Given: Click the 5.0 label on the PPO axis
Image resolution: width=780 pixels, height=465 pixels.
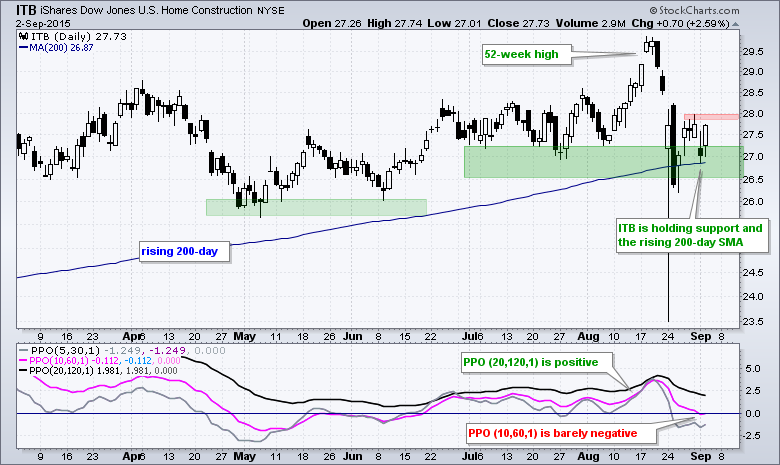Looking at the screenshot, I should tap(753, 369).
